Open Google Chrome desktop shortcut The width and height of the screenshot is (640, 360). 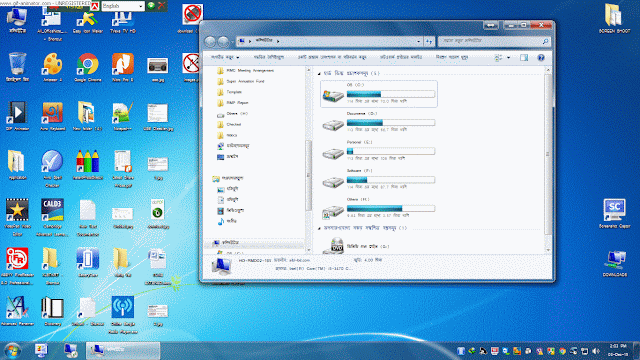coord(87,68)
